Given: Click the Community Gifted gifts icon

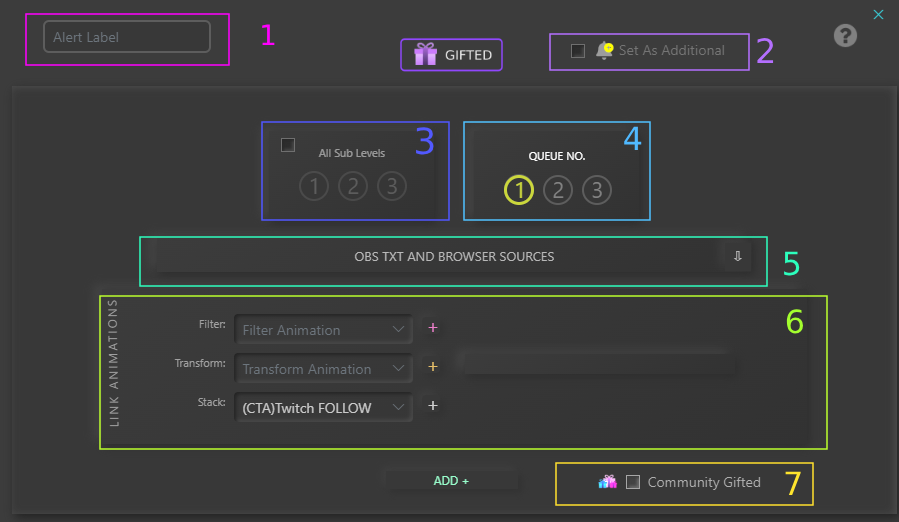Looking at the screenshot, I should pos(607,482).
